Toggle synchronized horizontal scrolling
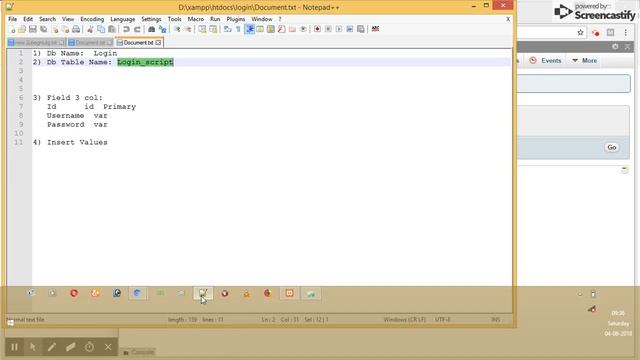 tap(213, 29)
